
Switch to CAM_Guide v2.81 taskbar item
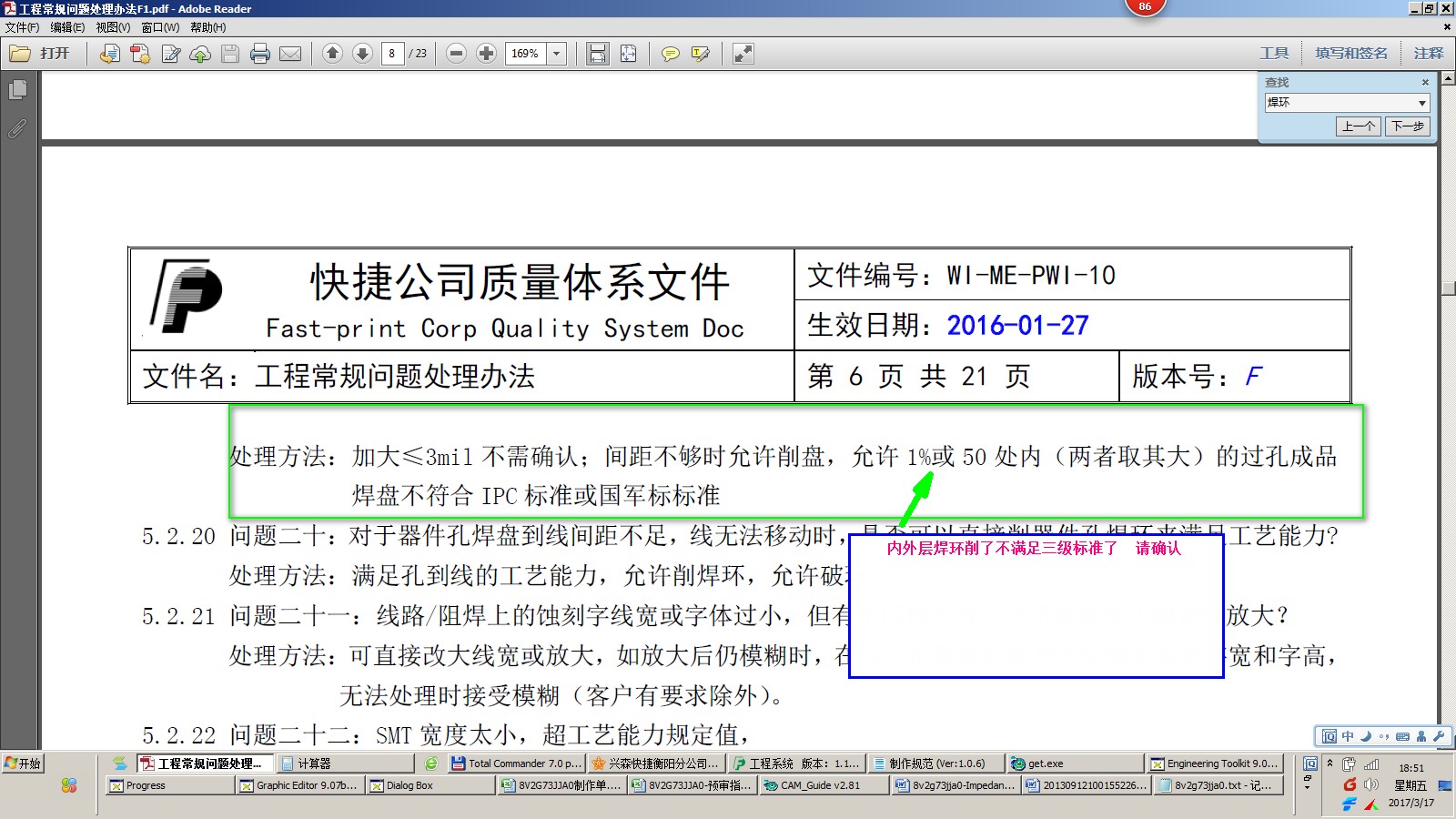click(x=823, y=785)
